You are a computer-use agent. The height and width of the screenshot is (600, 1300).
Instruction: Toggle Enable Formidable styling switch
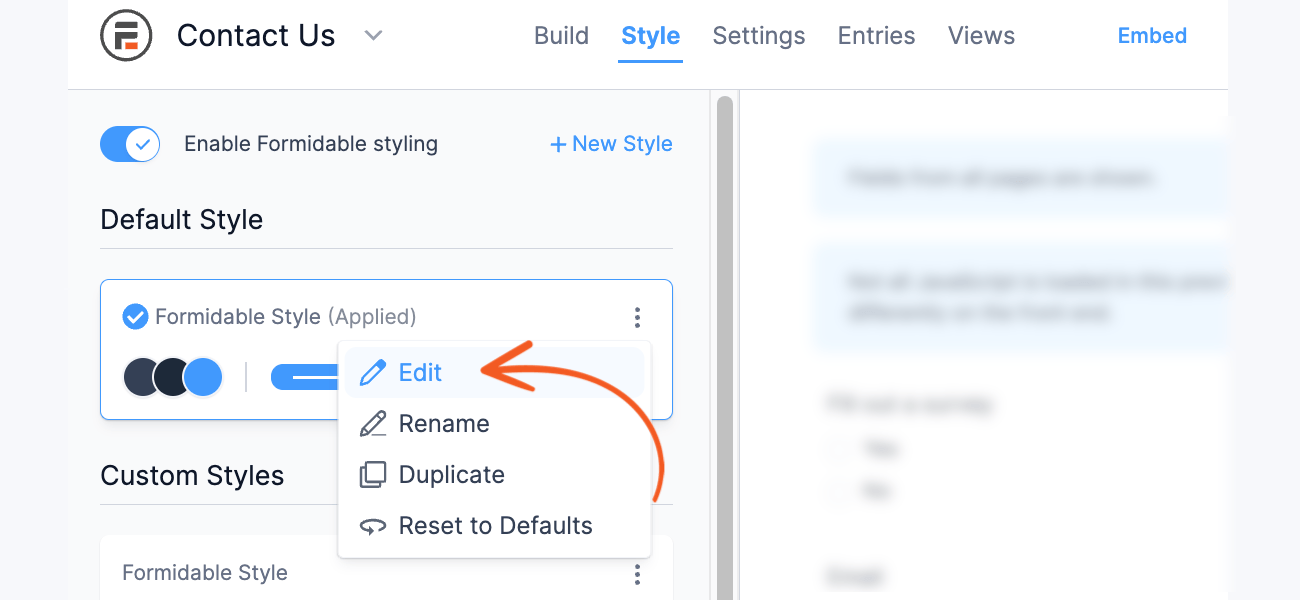(x=130, y=144)
